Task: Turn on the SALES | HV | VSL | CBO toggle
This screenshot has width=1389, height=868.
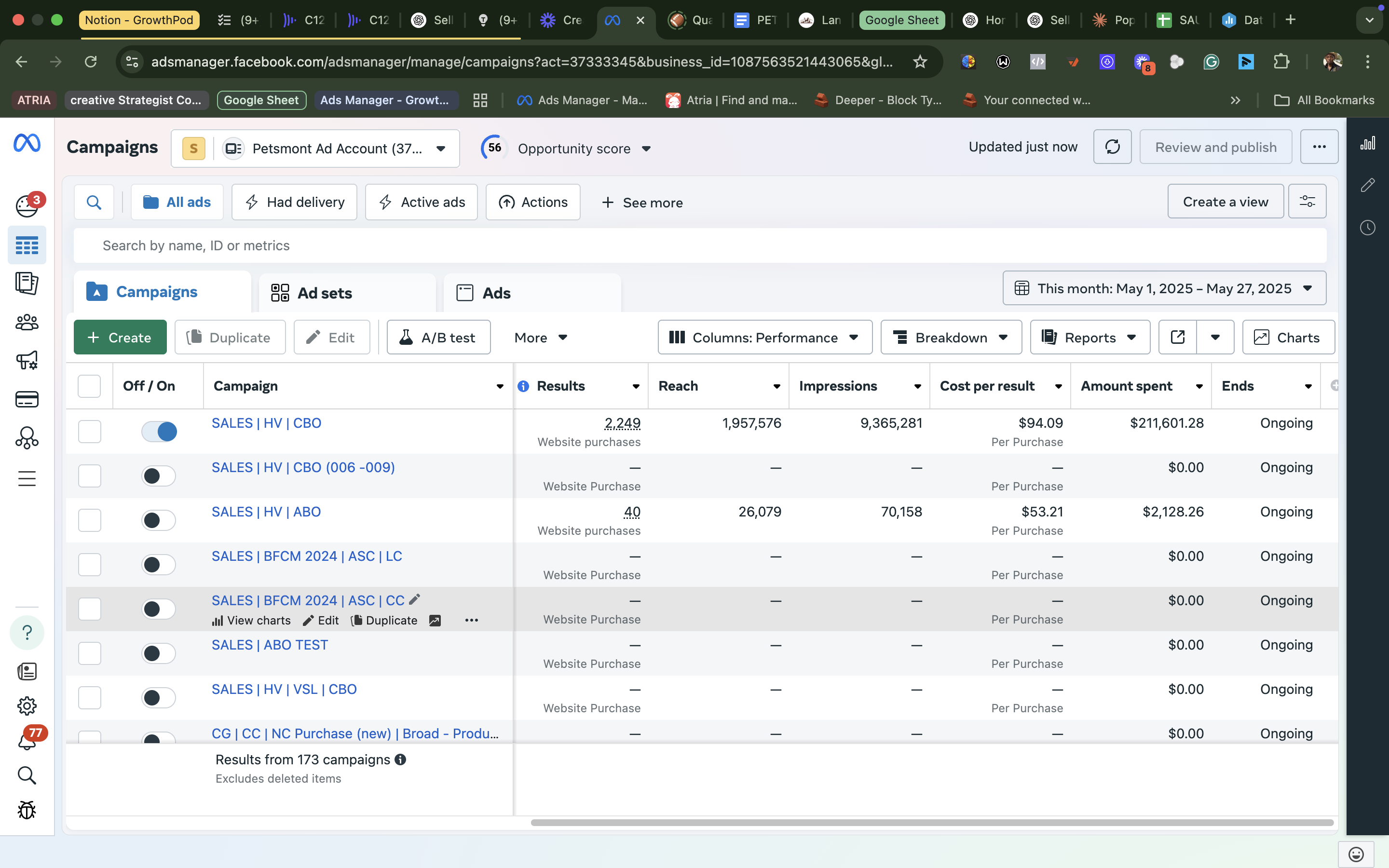Action: [x=159, y=697]
